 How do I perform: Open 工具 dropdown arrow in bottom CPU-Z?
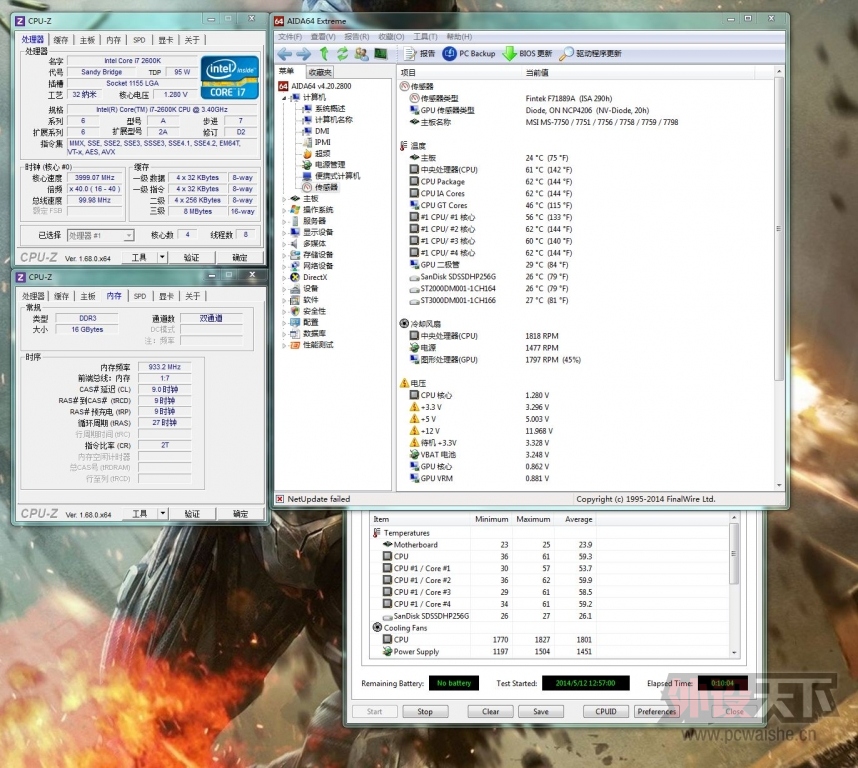point(163,514)
